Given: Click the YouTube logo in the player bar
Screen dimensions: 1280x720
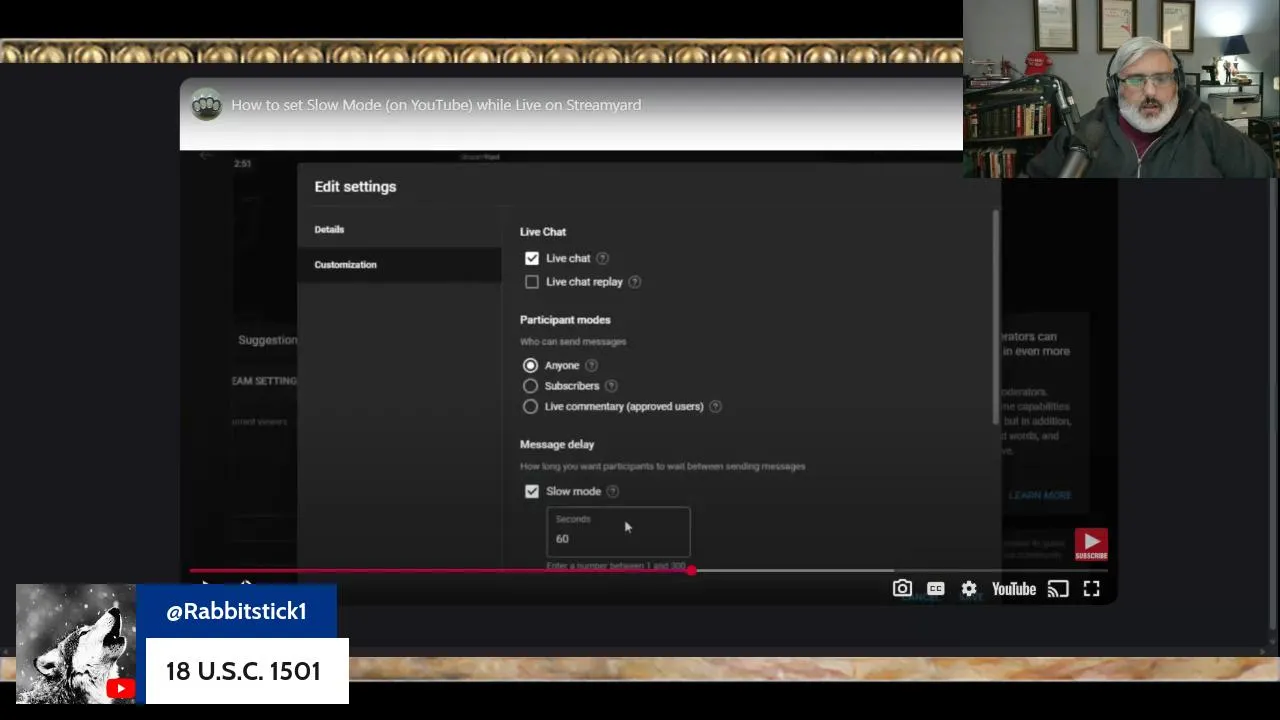Looking at the screenshot, I should pyautogui.click(x=1014, y=589).
